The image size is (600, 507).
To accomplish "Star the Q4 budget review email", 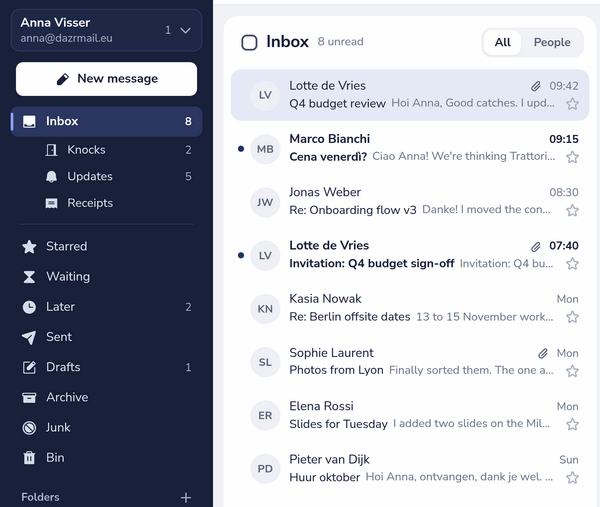I will 572,104.
